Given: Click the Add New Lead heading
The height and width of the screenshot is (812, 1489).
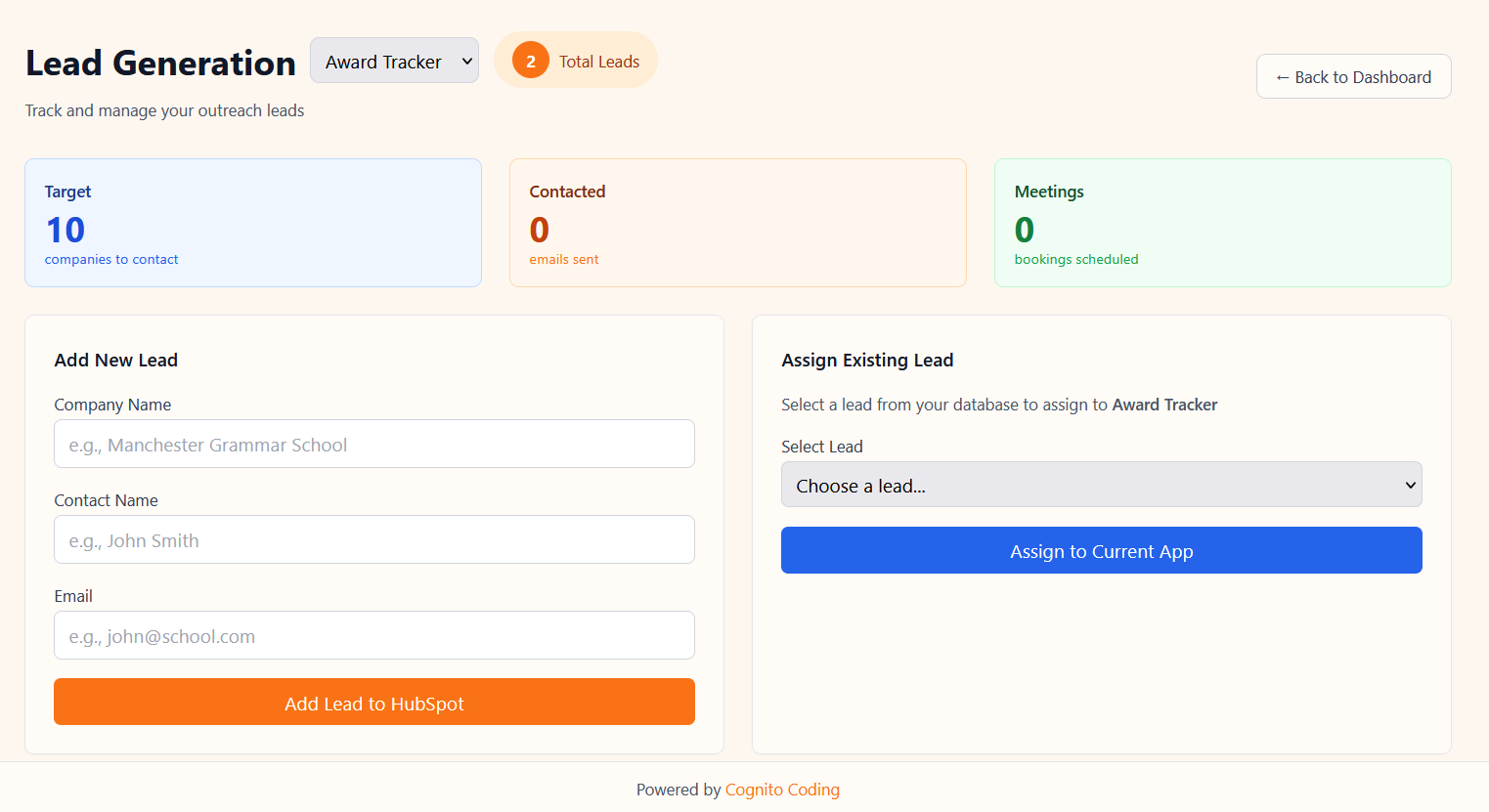Looking at the screenshot, I should click(116, 361).
